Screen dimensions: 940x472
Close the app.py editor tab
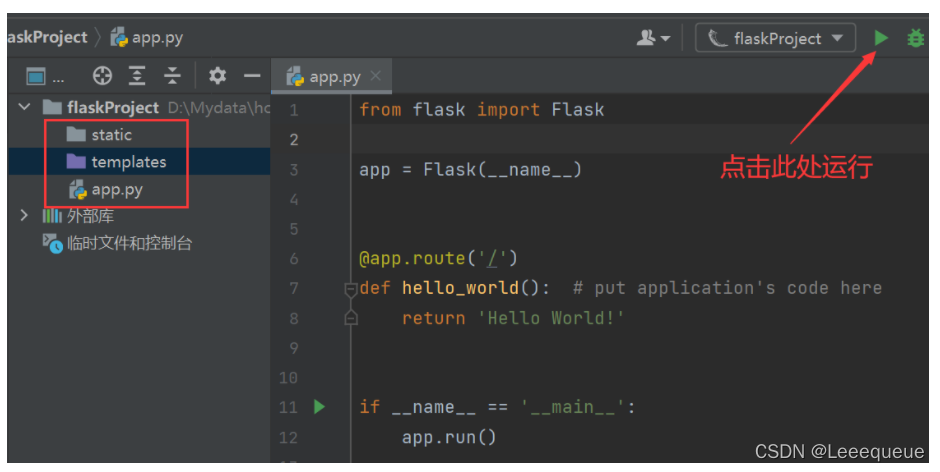376,76
